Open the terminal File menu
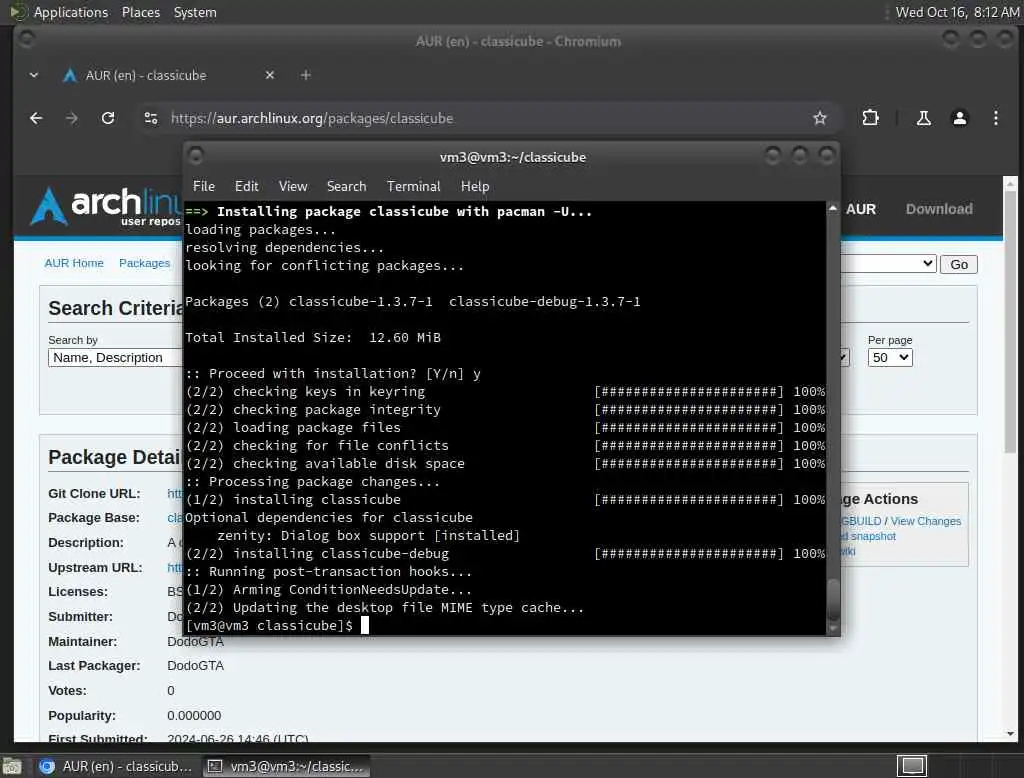This screenshot has width=1024, height=778. [x=204, y=186]
